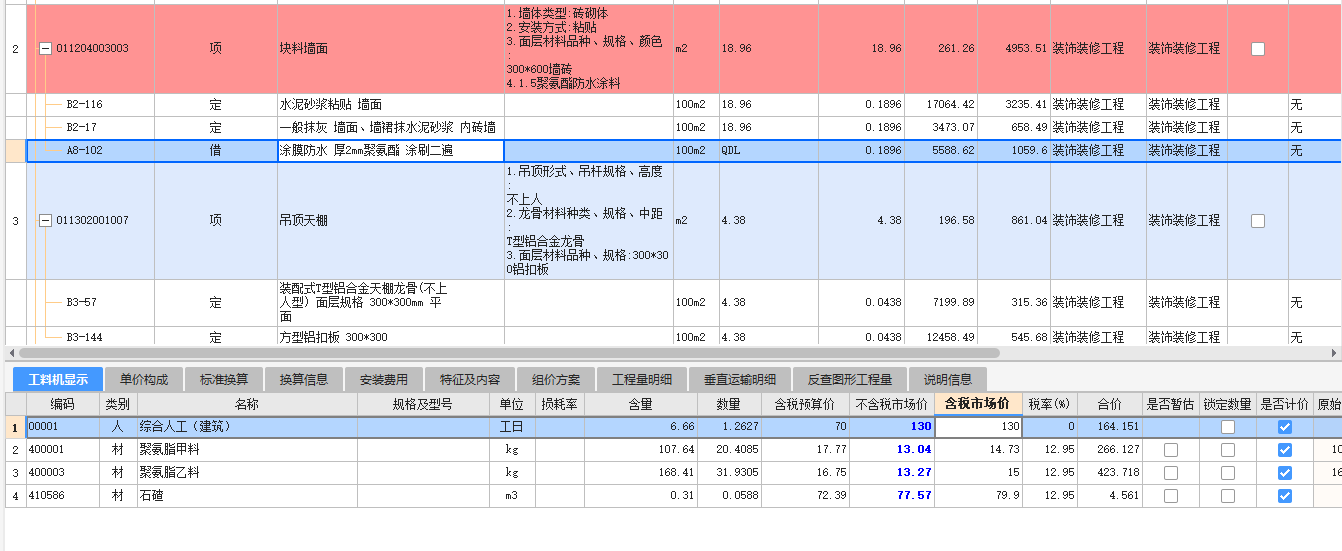The height and width of the screenshot is (551, 1342).
Task: Switch to the 组价方案 tab
Action: tap(556, 380)
